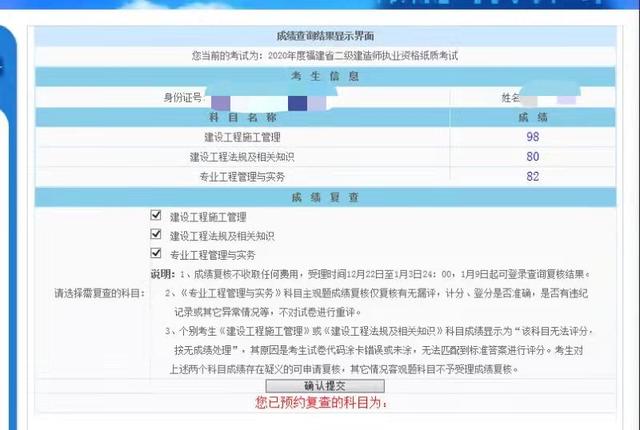640x430 pixels.
Task: Toggle the 建设工程法规及相关知识 review checkbox
Action: pos(156,234)
